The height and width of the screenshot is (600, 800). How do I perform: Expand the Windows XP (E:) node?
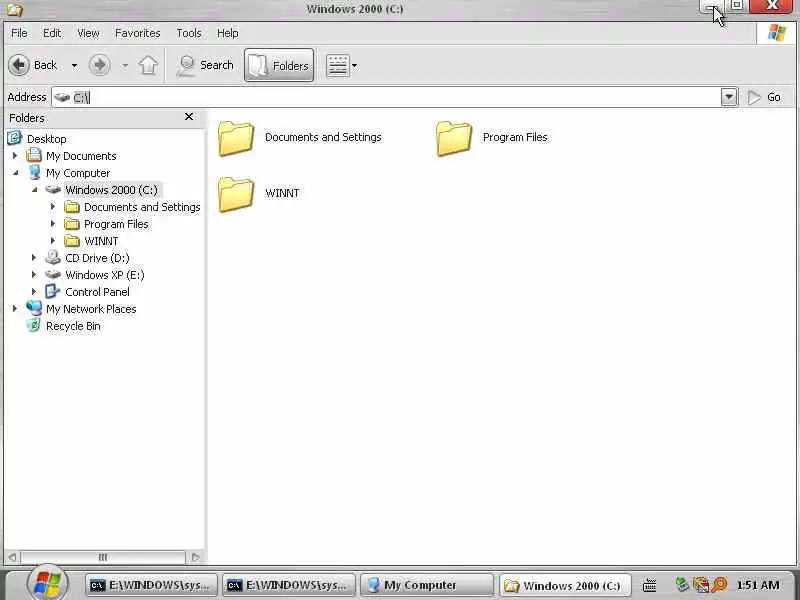click(34, 274)
